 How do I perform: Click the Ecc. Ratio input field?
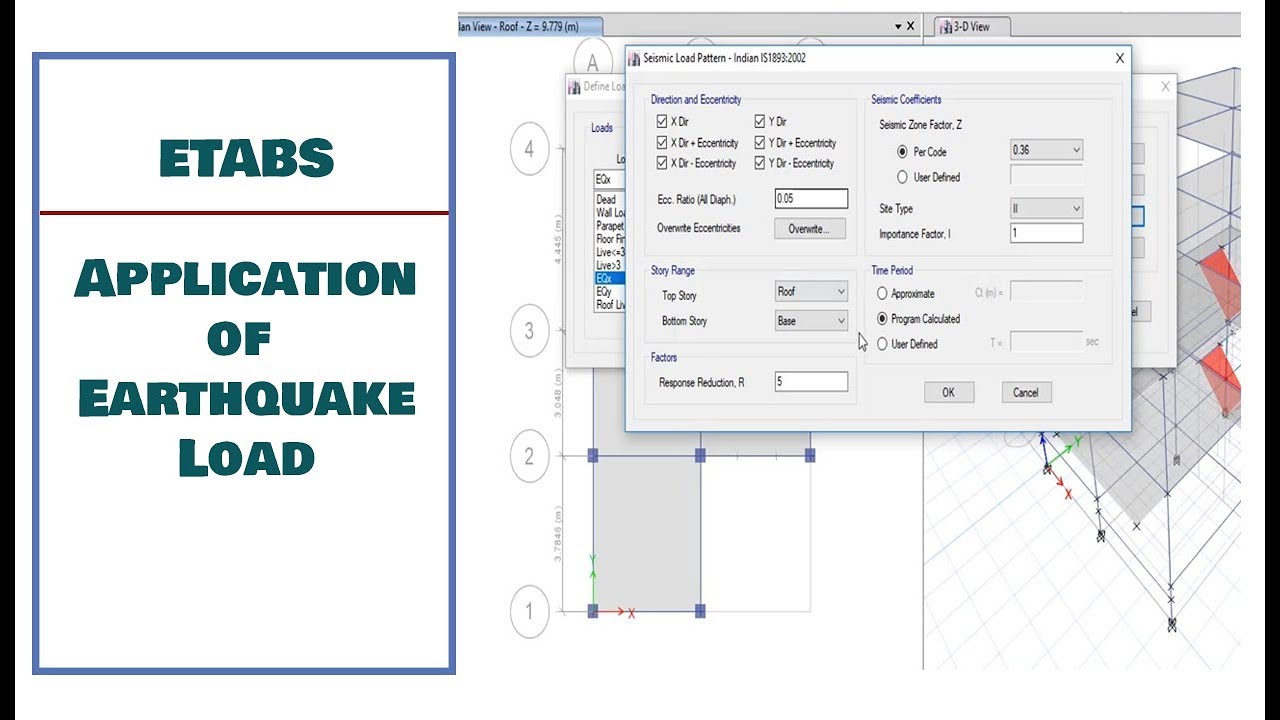click(811, 199)
